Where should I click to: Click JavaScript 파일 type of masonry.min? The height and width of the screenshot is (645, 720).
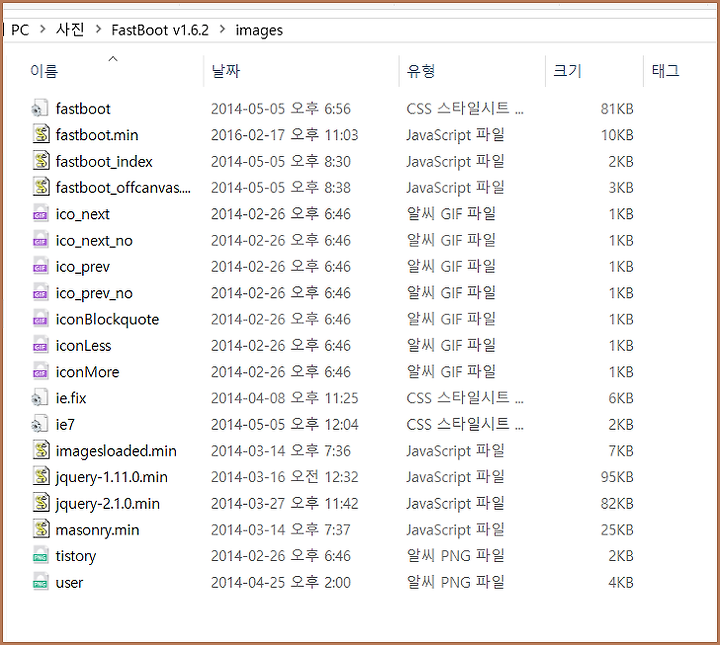click(x=455, y=530)
